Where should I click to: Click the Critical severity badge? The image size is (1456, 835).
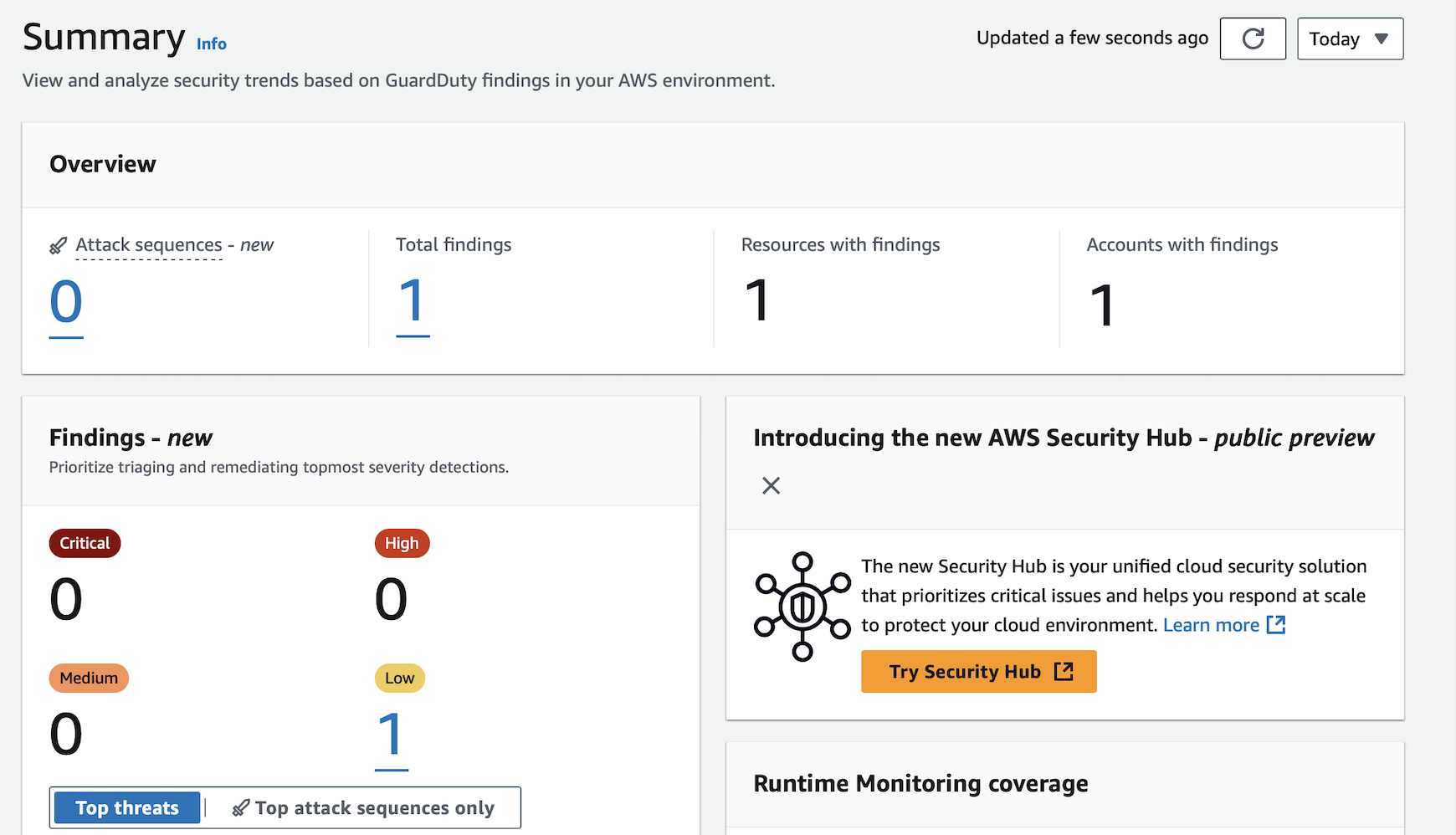pos(85,543)
